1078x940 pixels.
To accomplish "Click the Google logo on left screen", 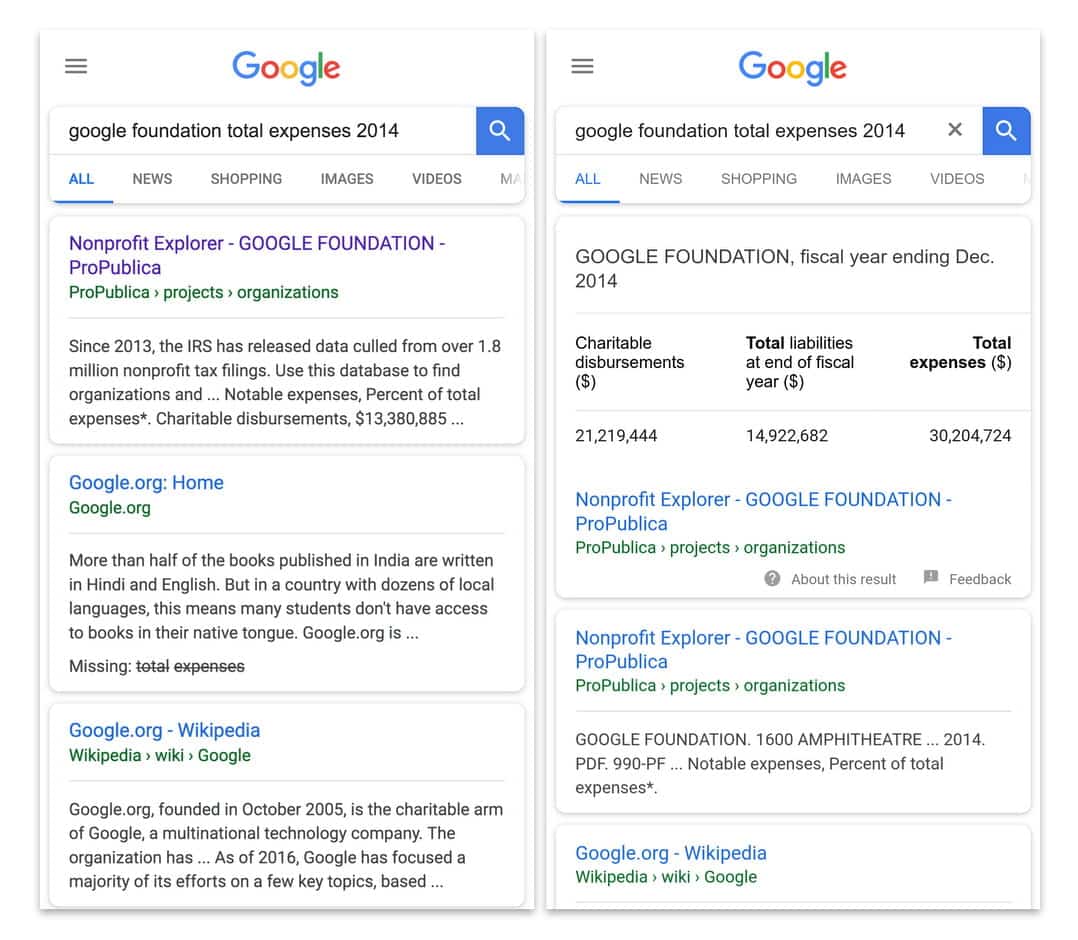I will 286,68.
